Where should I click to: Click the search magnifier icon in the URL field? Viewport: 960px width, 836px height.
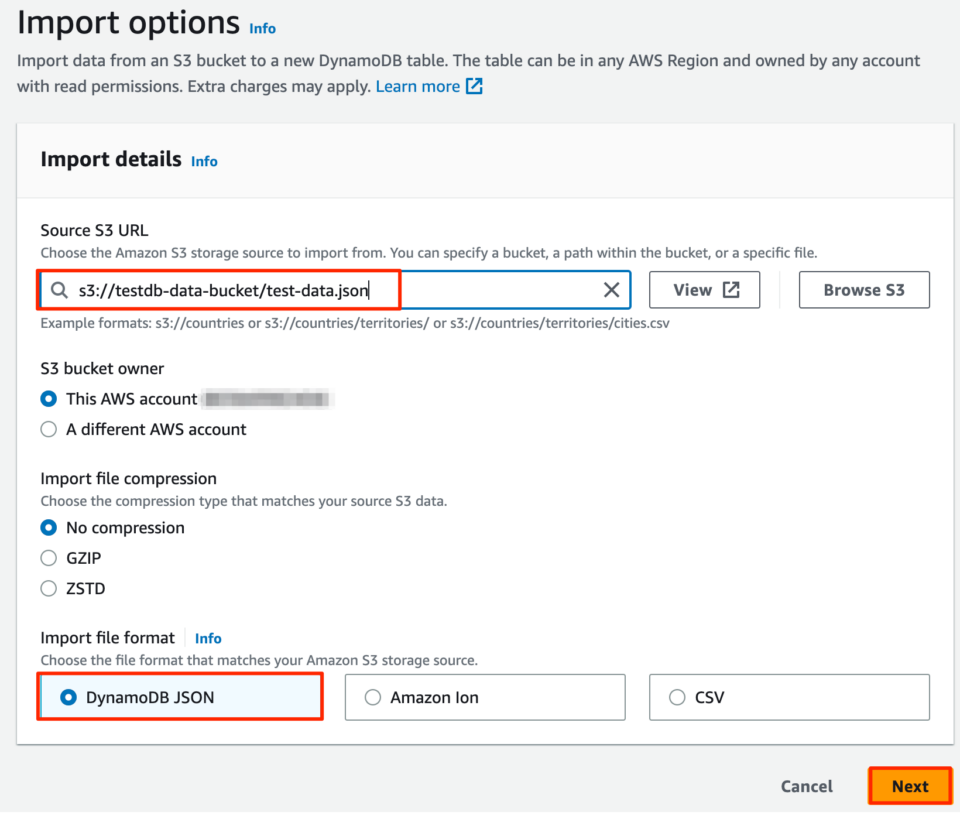(59, 290)
